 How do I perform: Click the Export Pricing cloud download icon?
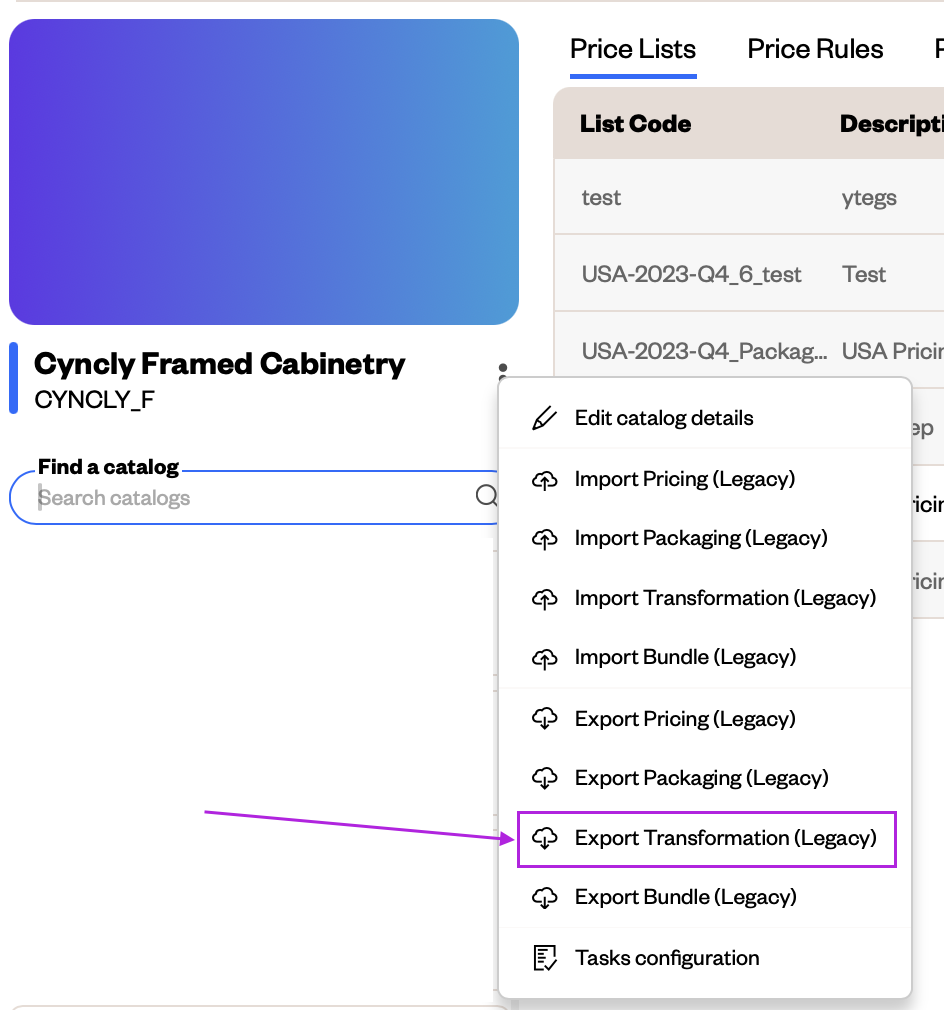point(544,719)
